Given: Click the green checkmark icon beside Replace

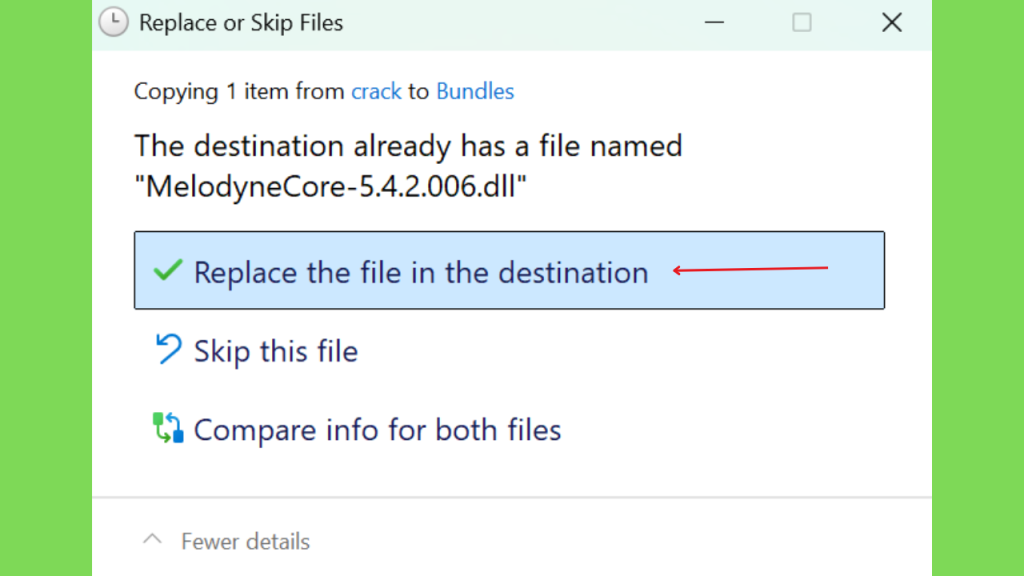Looking at the screenshot, I should pyautogui.click(x=168, y=270).
